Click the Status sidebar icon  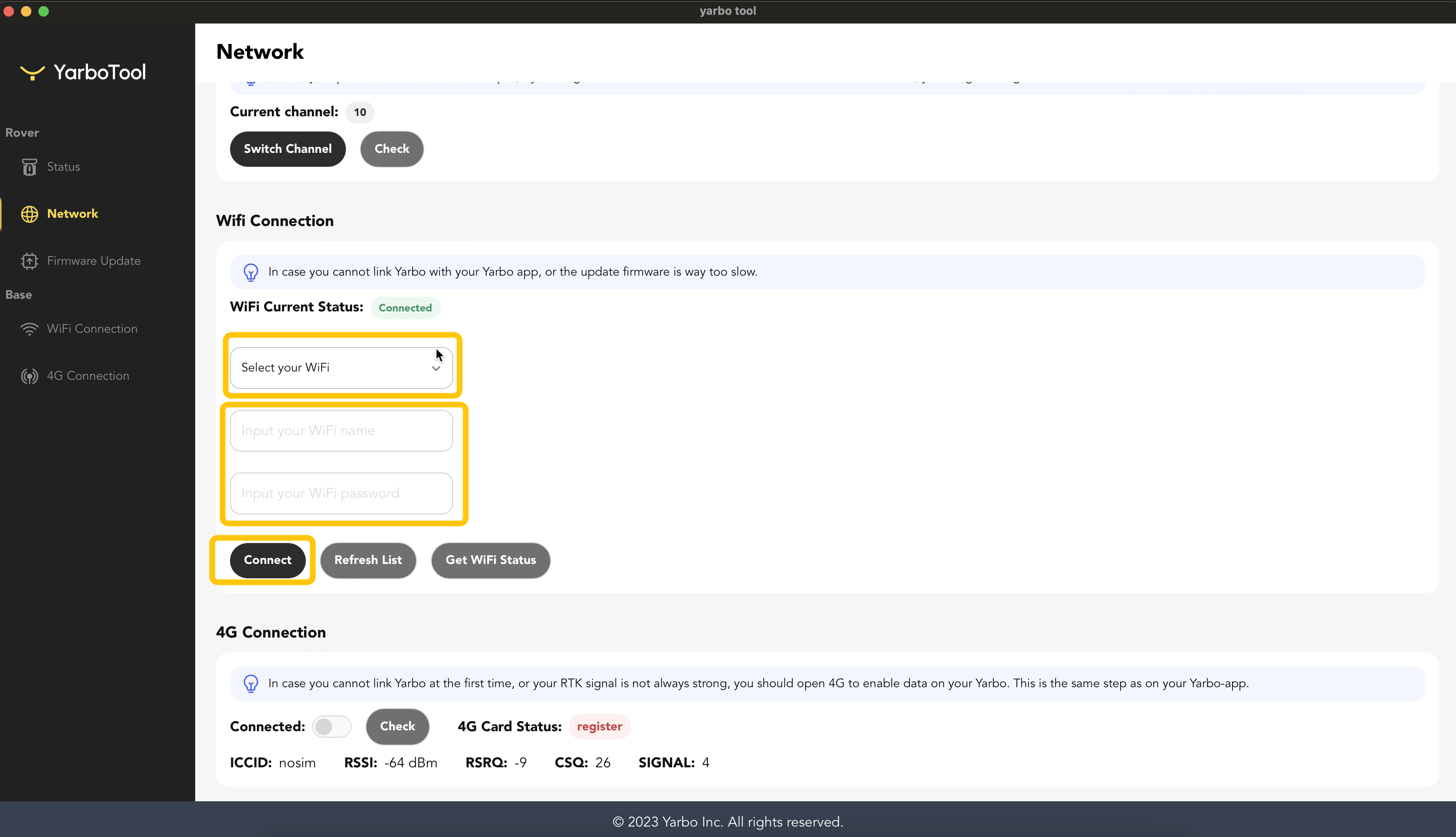(29, 167)
